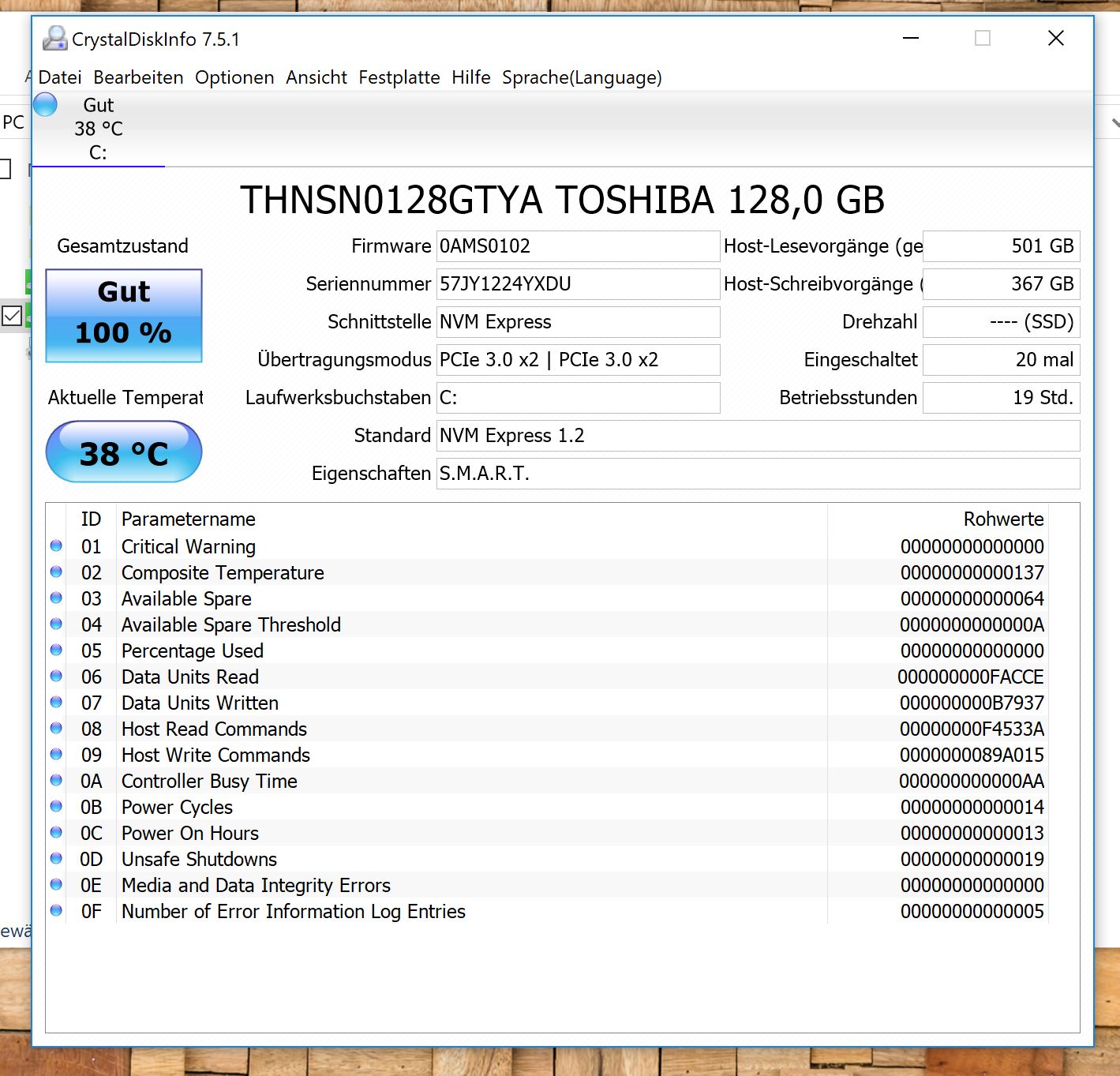This screenshot has height=1076, width=1120.
Task: Click raw value 000000000B7937
Action: (972, 703)
